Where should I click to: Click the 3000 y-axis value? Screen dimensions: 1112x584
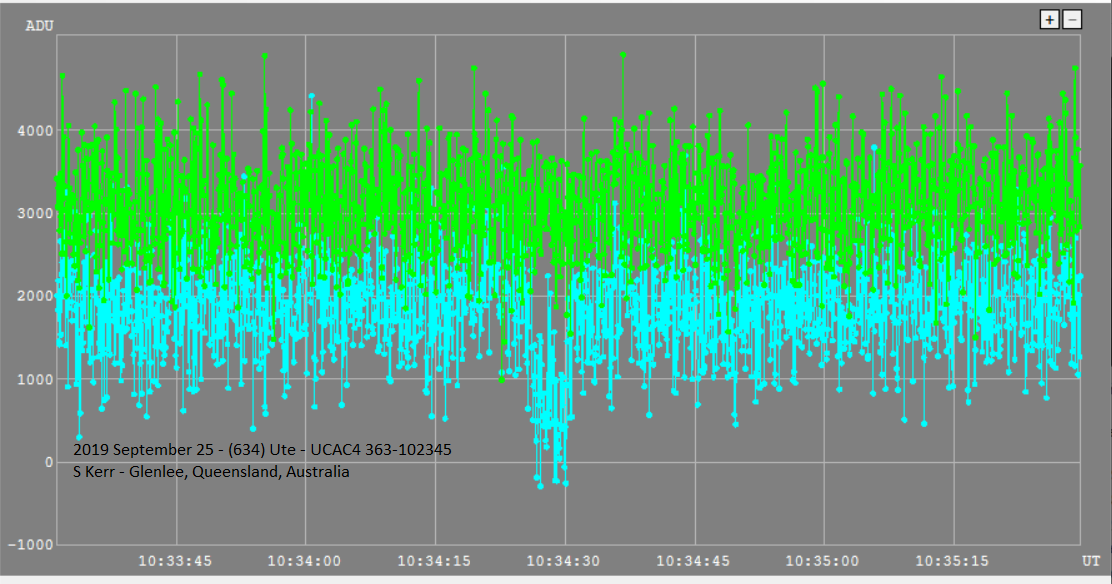coord(35,214)
